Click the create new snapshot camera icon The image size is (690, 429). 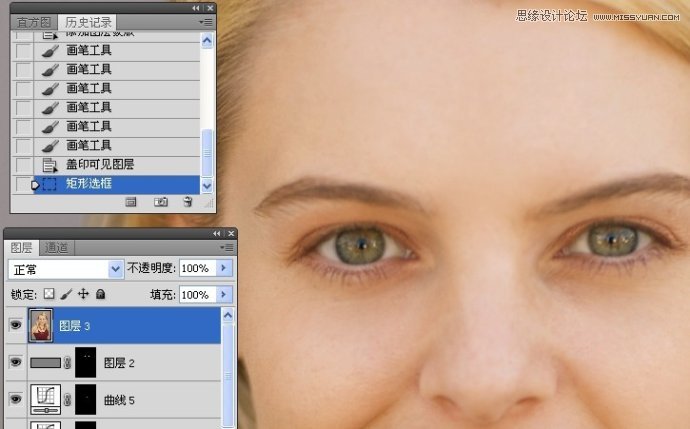pyautogui.click(x=160, y=202)
